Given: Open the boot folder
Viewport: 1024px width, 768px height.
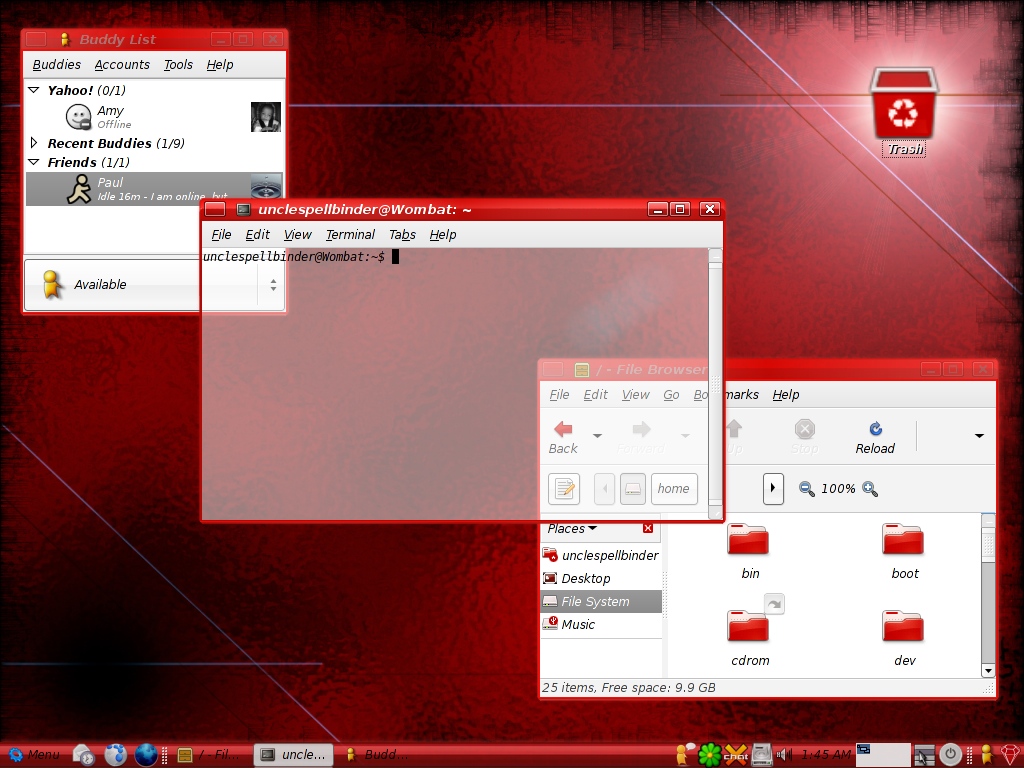Looking at the screenshot, I should (x=904, y=552).
